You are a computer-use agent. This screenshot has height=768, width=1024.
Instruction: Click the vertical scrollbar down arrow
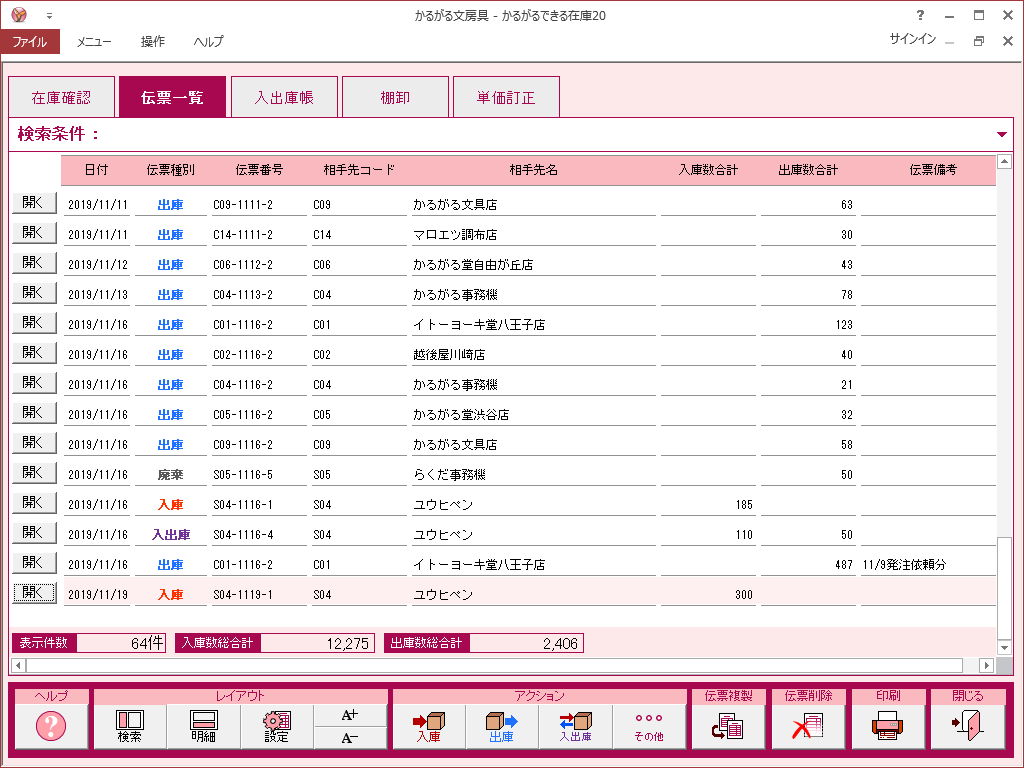(x=1004, y=648)
